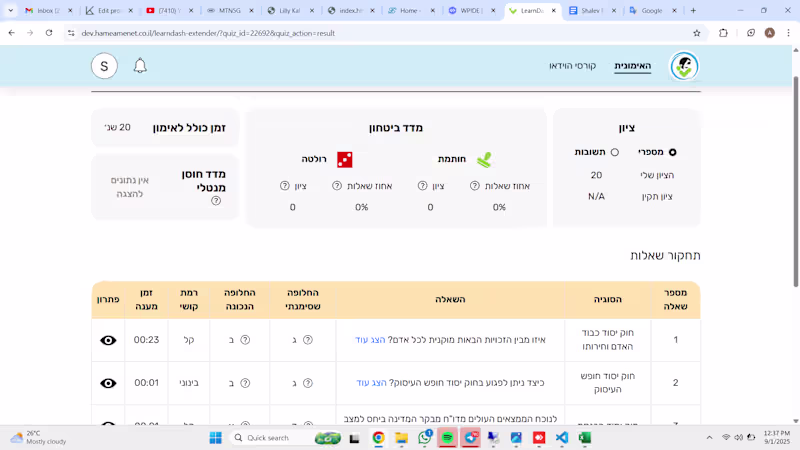Viewport: 800px width, 450px height.
Task: Open Spotify from the taskbar
Action: [x=447, y=438]
